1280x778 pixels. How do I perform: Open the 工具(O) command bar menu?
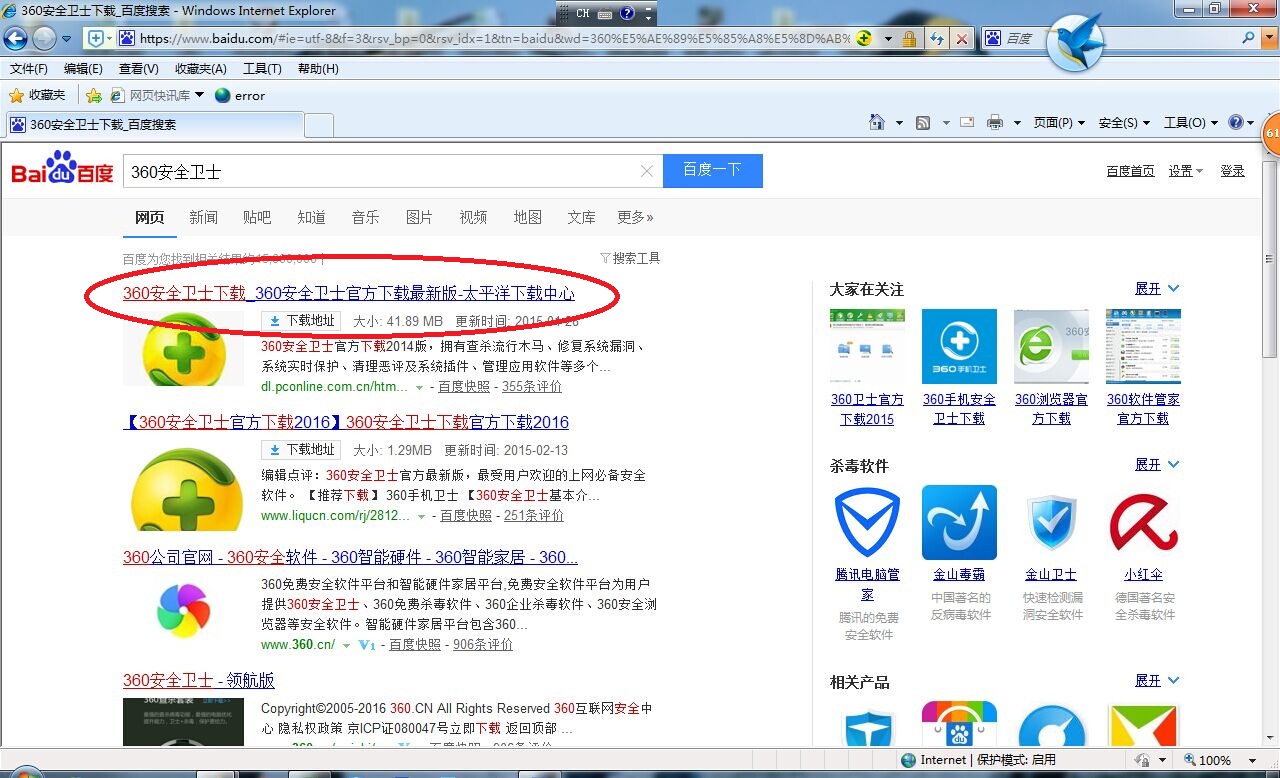[x=1190, y=122]
